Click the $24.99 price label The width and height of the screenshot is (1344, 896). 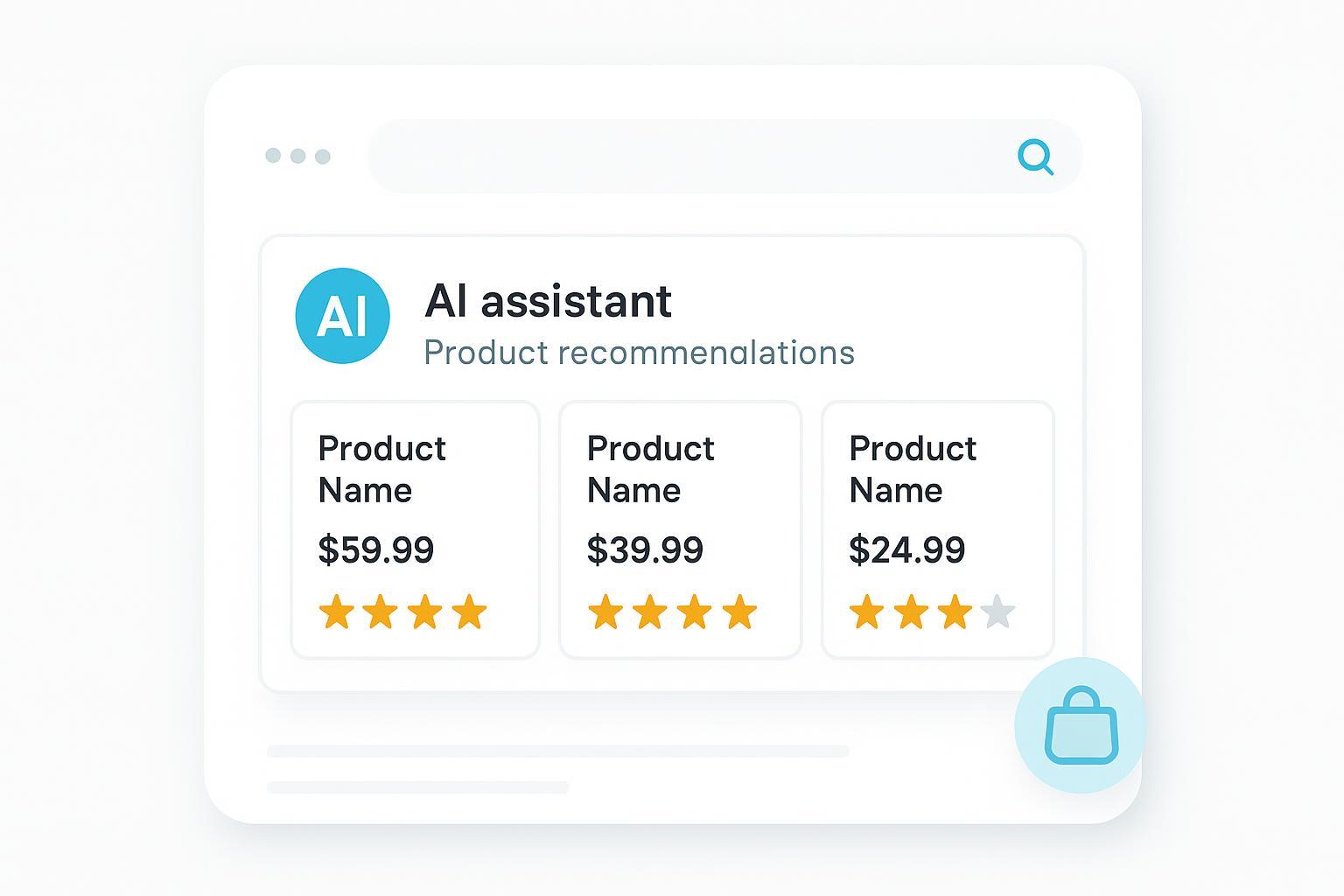click(906, 550)
